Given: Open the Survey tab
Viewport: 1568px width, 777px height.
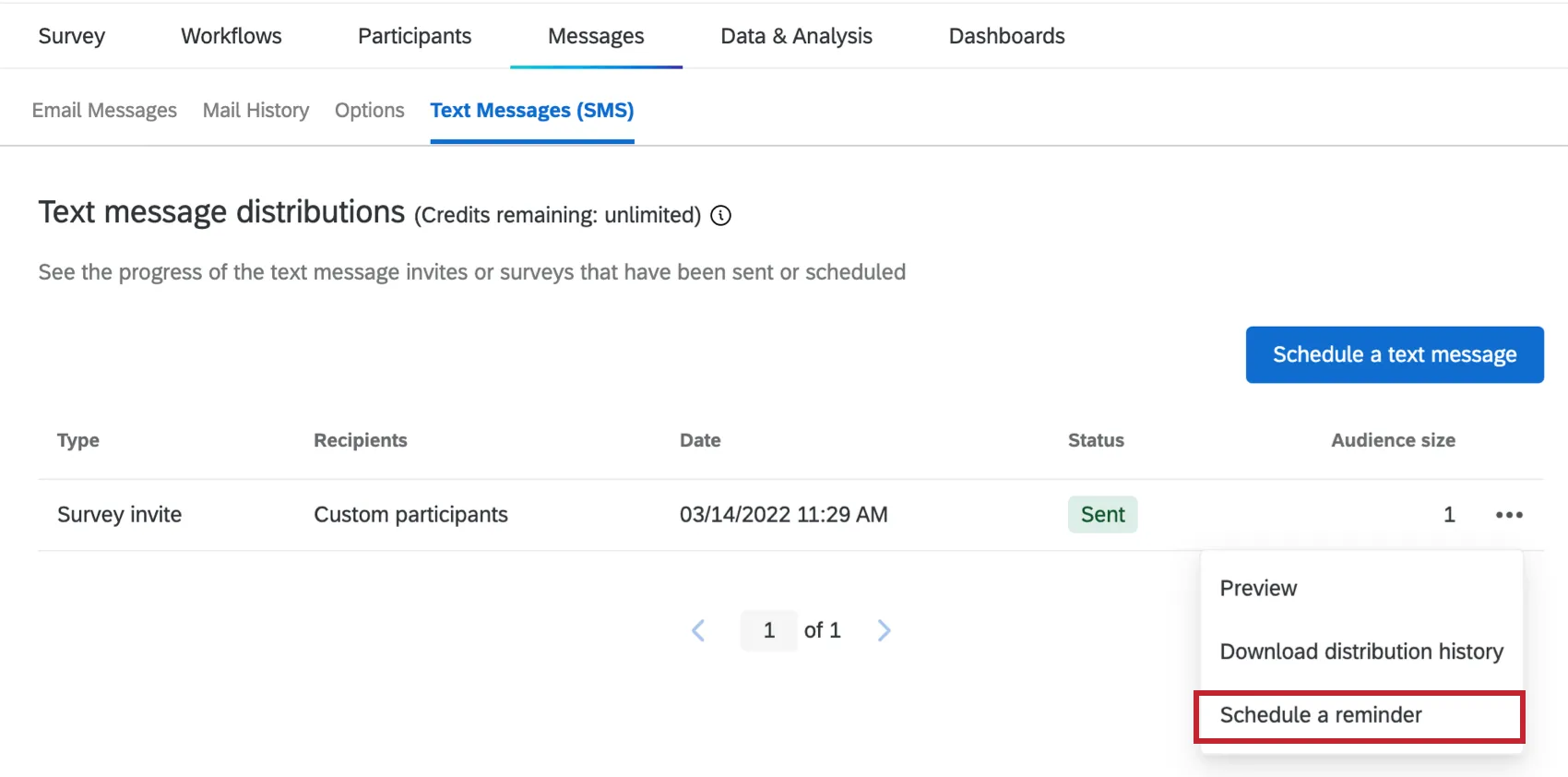Looking at the screenshot, I should [x=72, y=36].
